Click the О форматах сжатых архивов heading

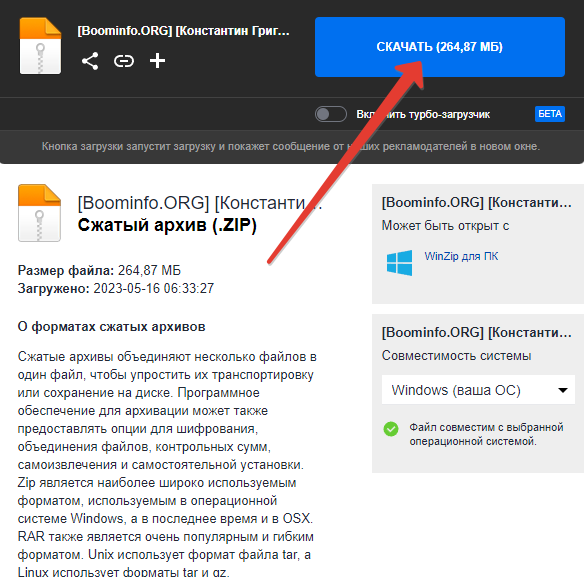tap(112, 327)
